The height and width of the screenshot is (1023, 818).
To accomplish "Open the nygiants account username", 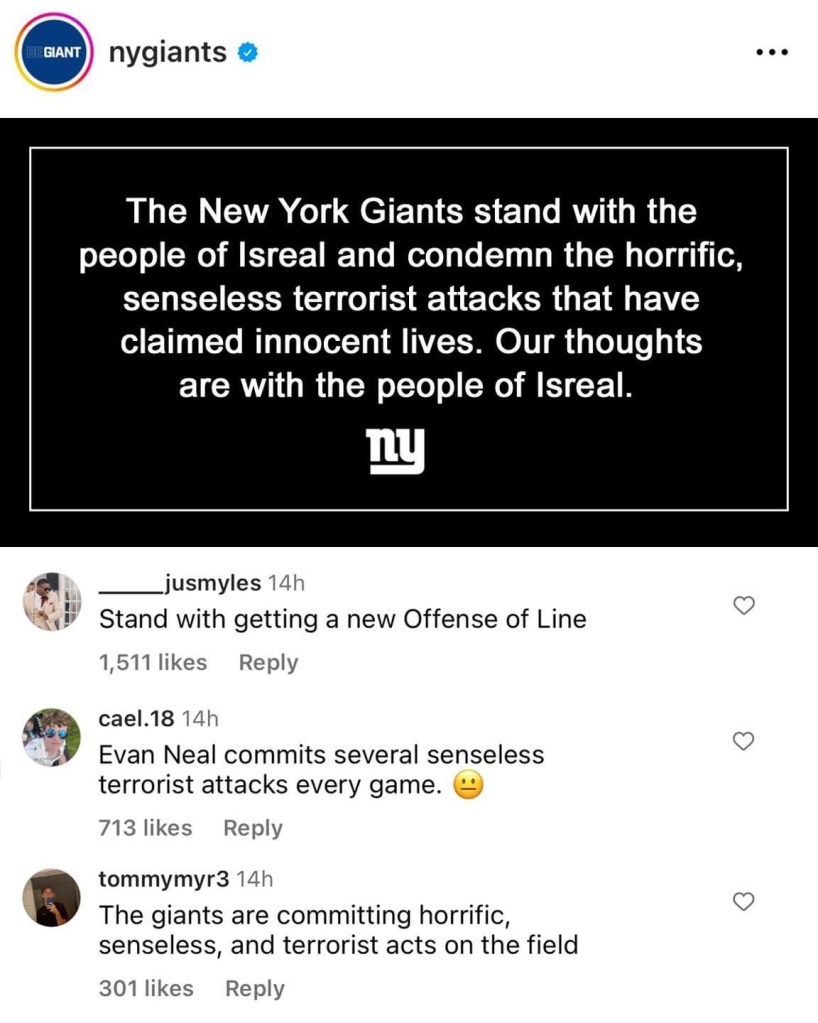I will pyautogui.click(x=166, y=52).
